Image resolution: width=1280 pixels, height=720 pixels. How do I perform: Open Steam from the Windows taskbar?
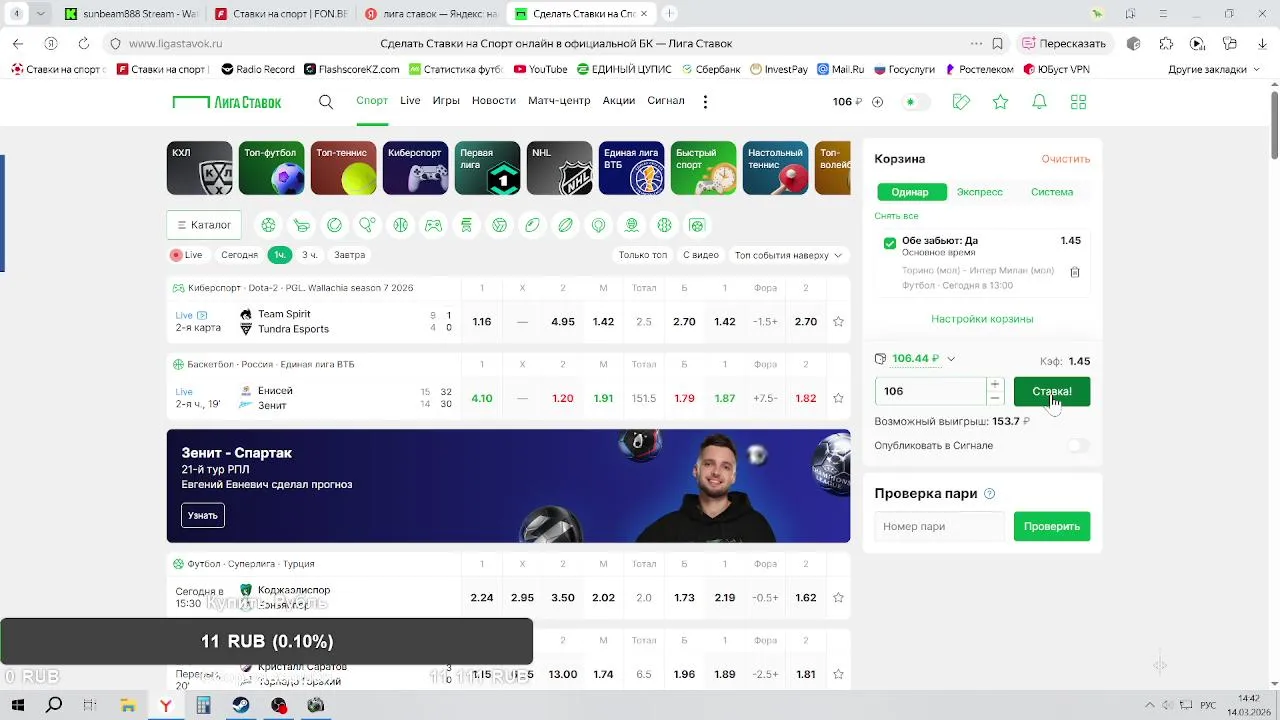click(241, 705)
